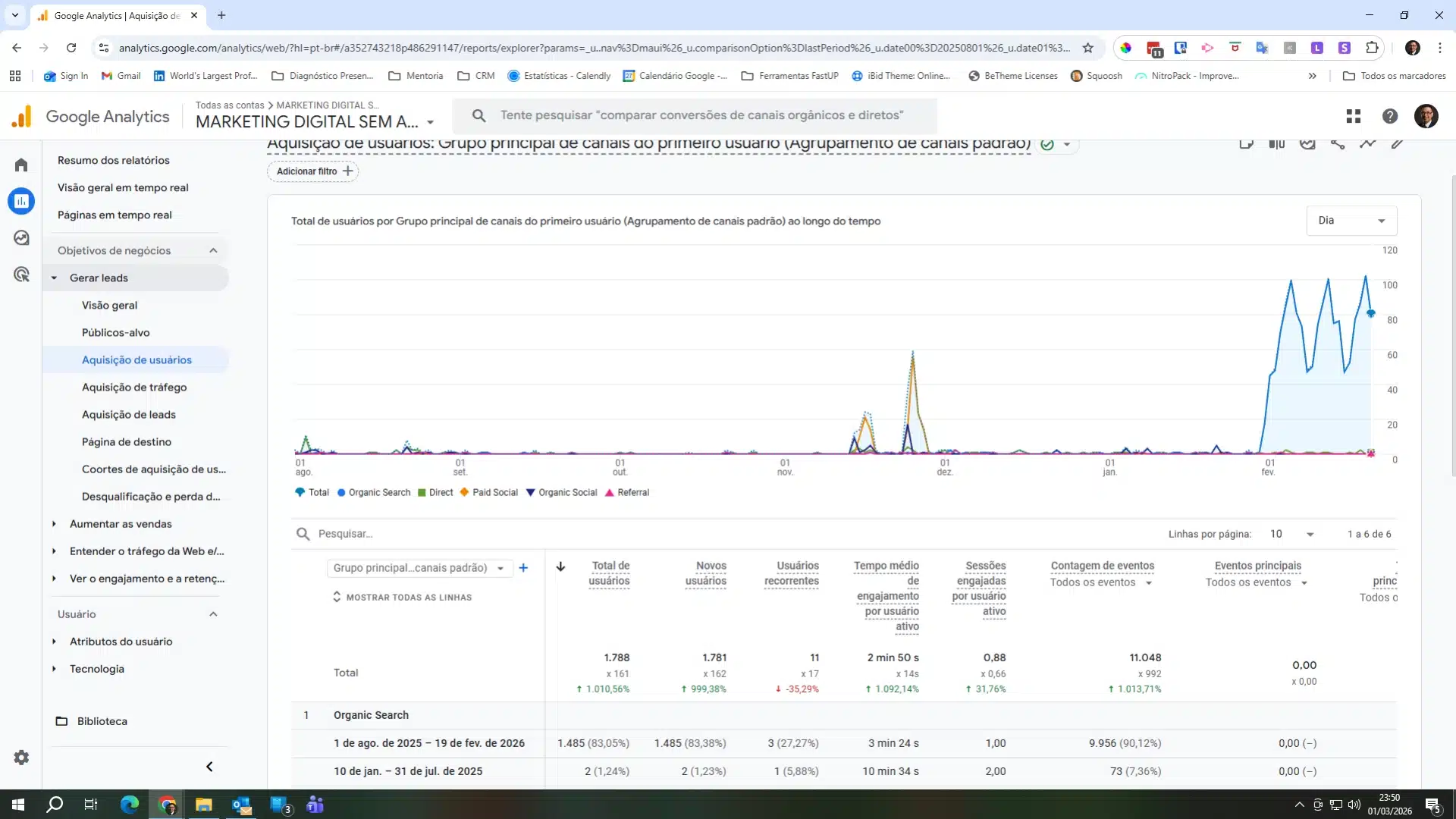Open the Help question mark icon
1456x819 pixels.
1390,116
